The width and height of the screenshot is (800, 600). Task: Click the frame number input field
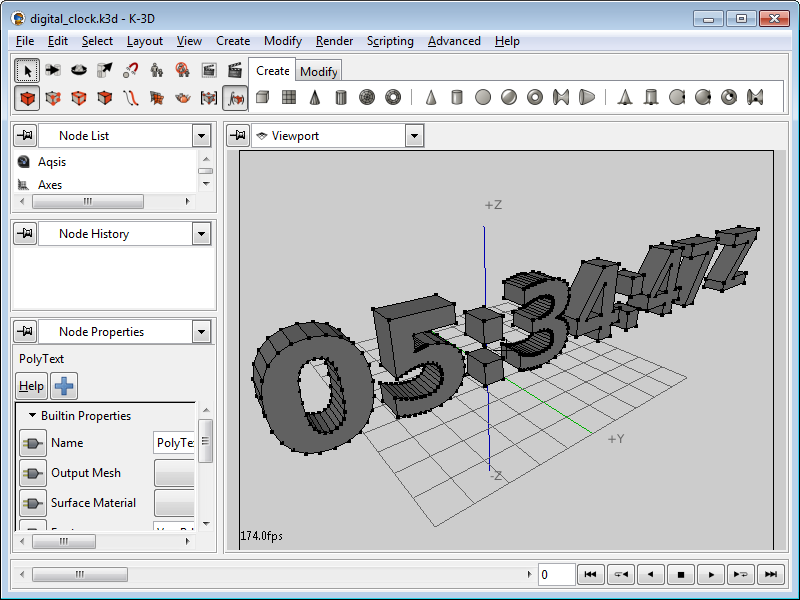point(556,575)
